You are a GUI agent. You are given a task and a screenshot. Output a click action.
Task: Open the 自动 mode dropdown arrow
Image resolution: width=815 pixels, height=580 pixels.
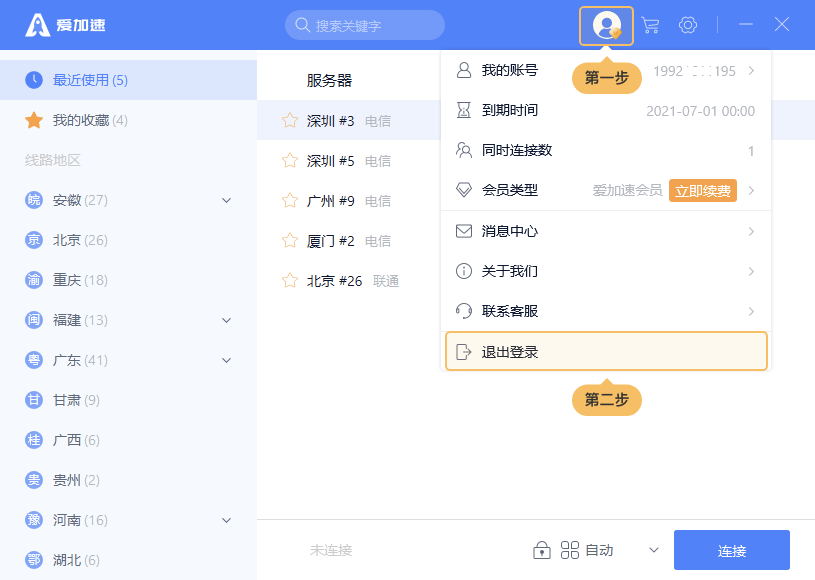(654, 550)
